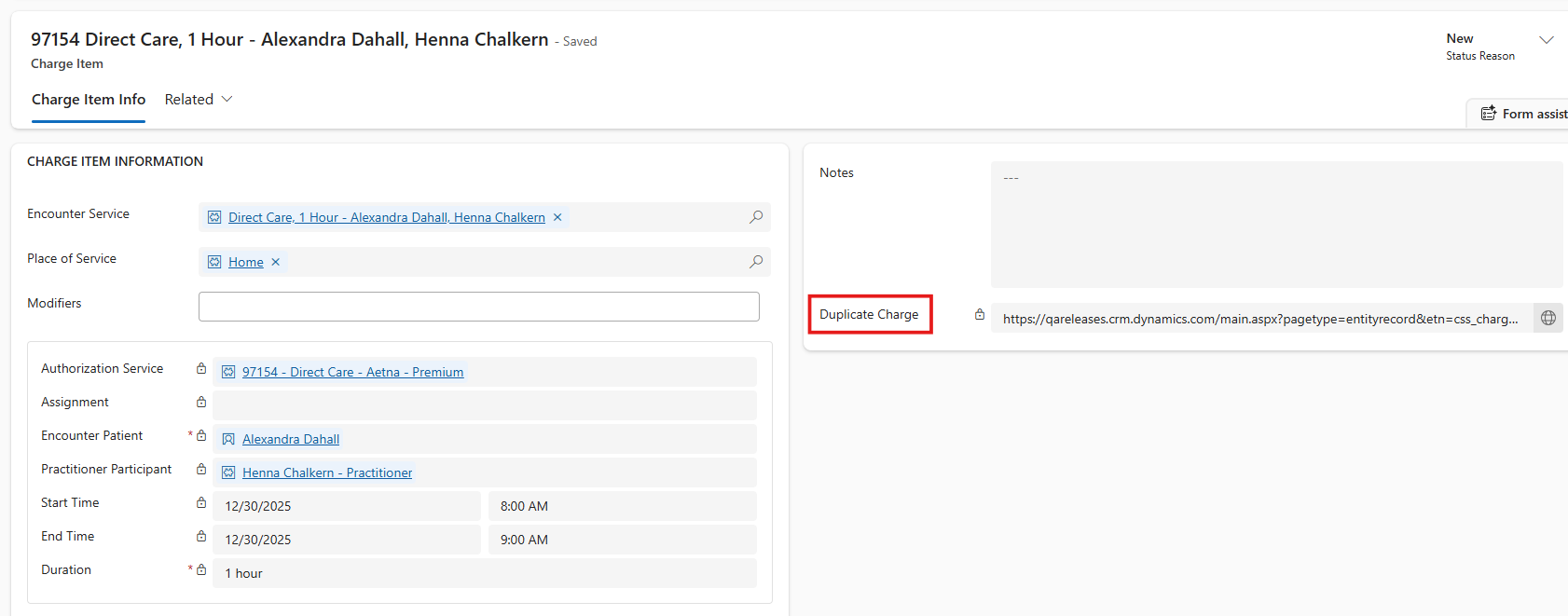Viewport: 1568px width, 616px height.
Task: Remove the Encounter Service lookup value
Action: [557, 217]
